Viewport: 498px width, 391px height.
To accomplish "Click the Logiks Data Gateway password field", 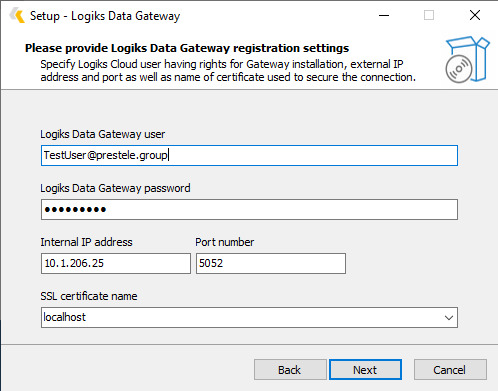I will [249, 209].
